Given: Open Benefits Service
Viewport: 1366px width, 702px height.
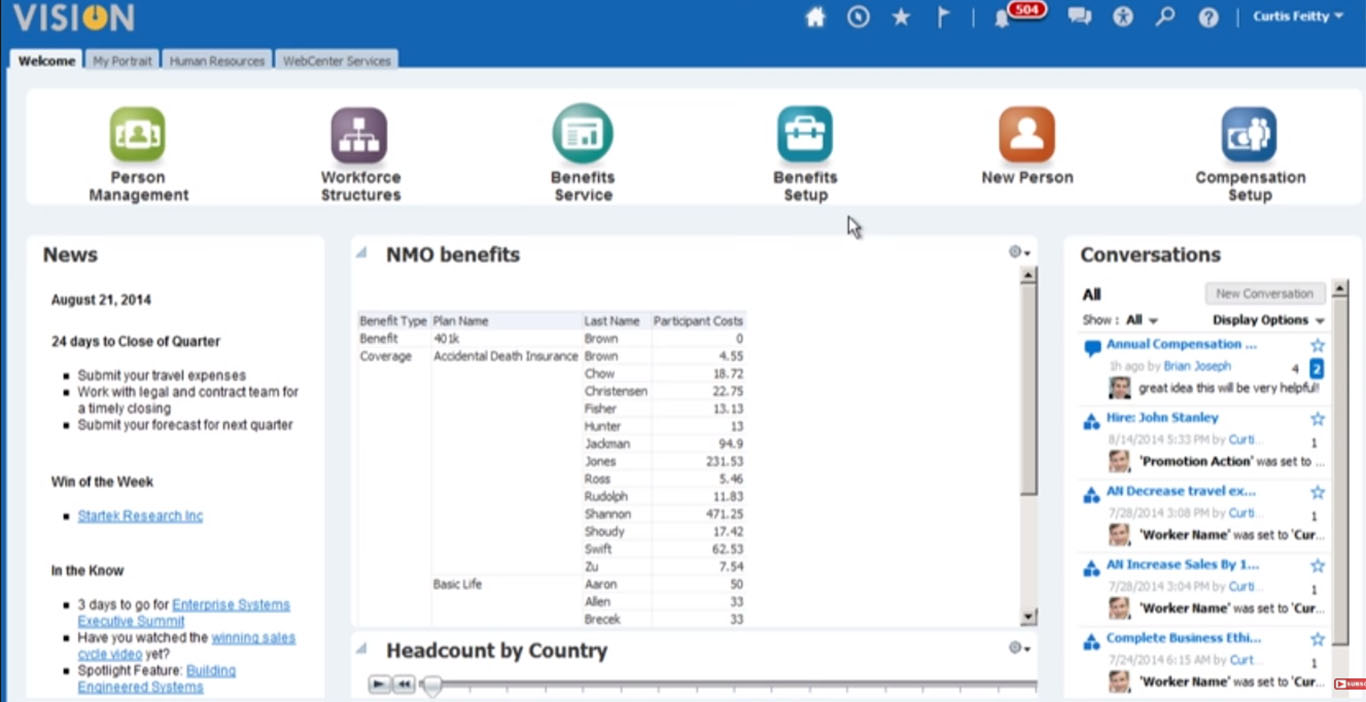Looking at the screenshot, I should [x=583, y=155].
